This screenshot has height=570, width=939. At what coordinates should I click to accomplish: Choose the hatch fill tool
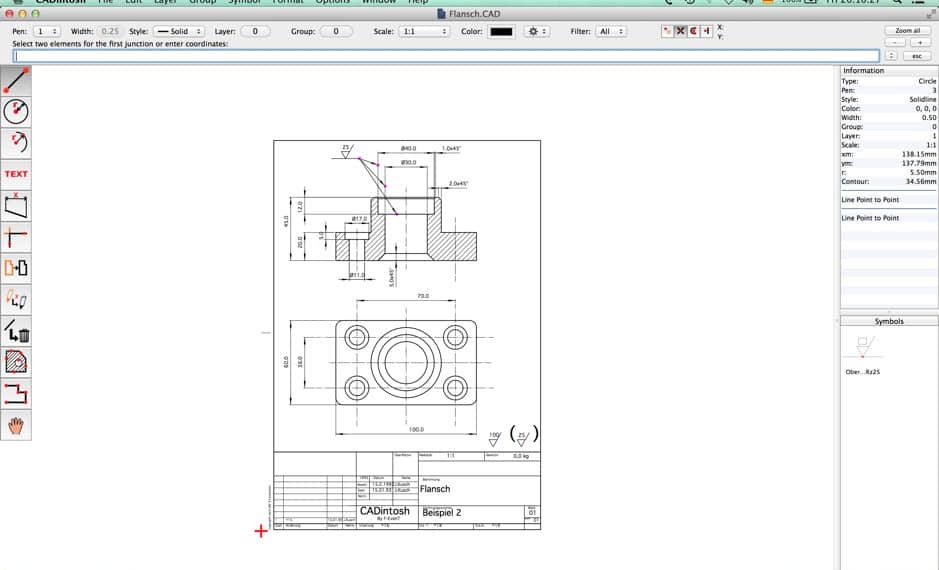tap(17, 361)
